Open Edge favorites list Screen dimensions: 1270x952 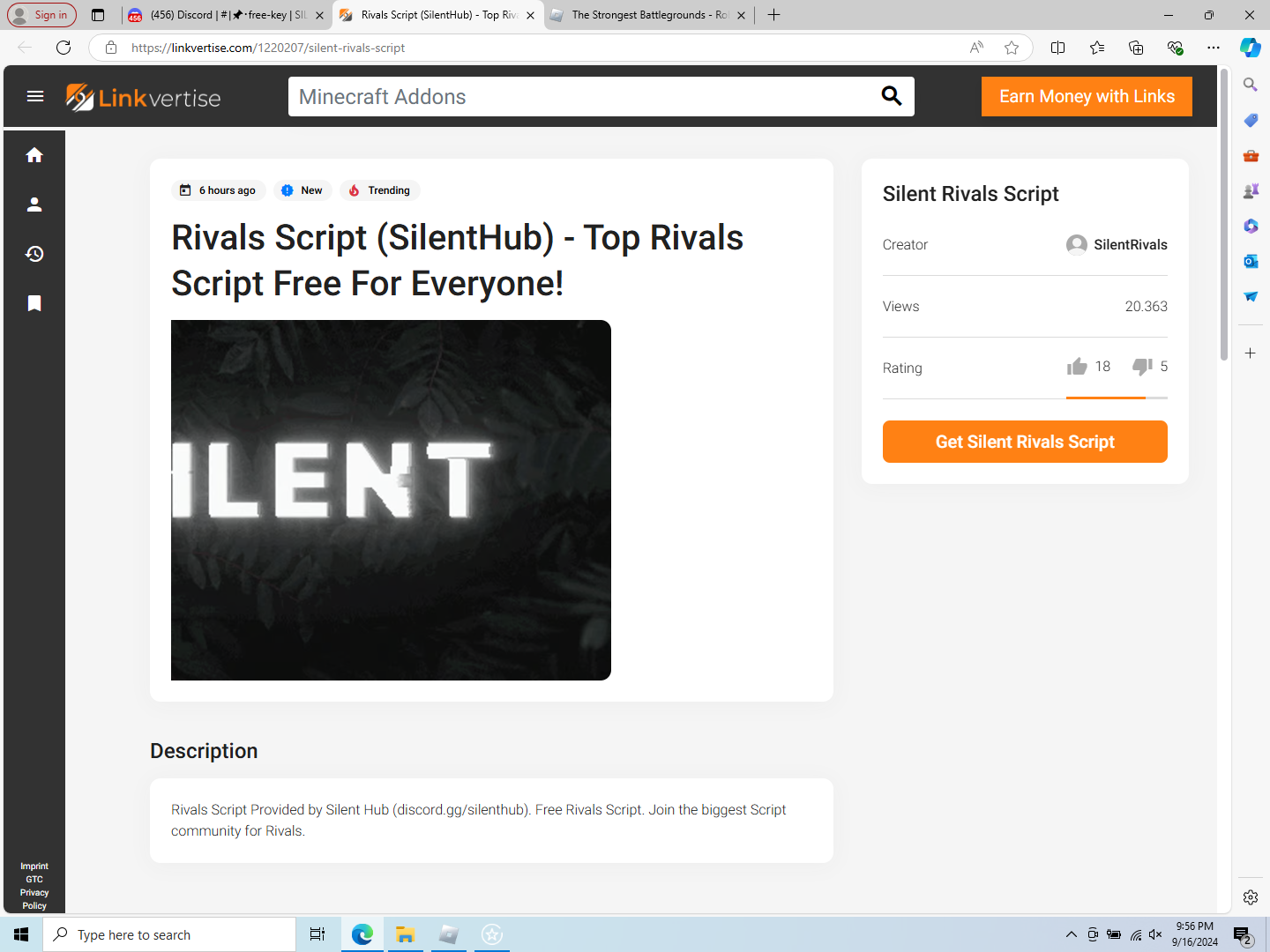click(1097, 48)
